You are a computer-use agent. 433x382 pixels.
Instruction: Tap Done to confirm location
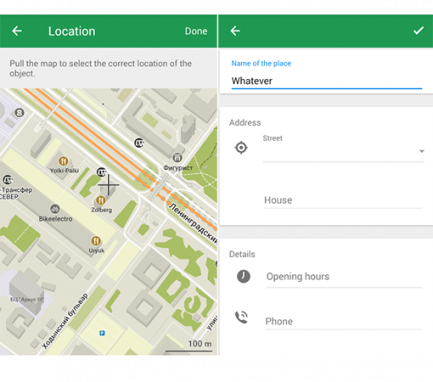[196, 31]
